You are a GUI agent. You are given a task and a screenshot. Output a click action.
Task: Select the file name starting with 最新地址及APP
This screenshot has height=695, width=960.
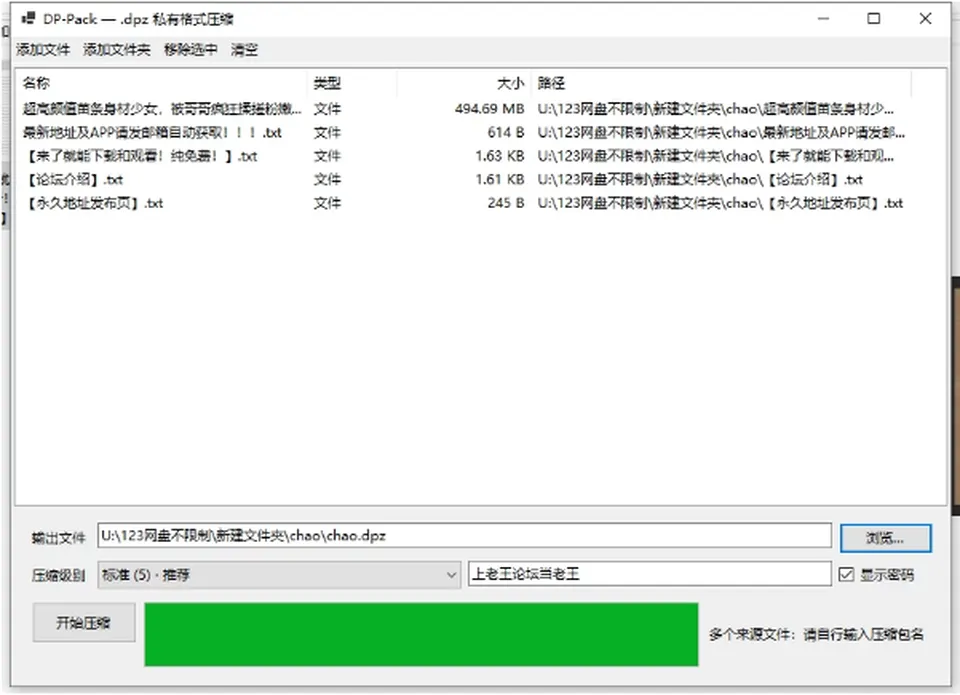tap(152, 132)
